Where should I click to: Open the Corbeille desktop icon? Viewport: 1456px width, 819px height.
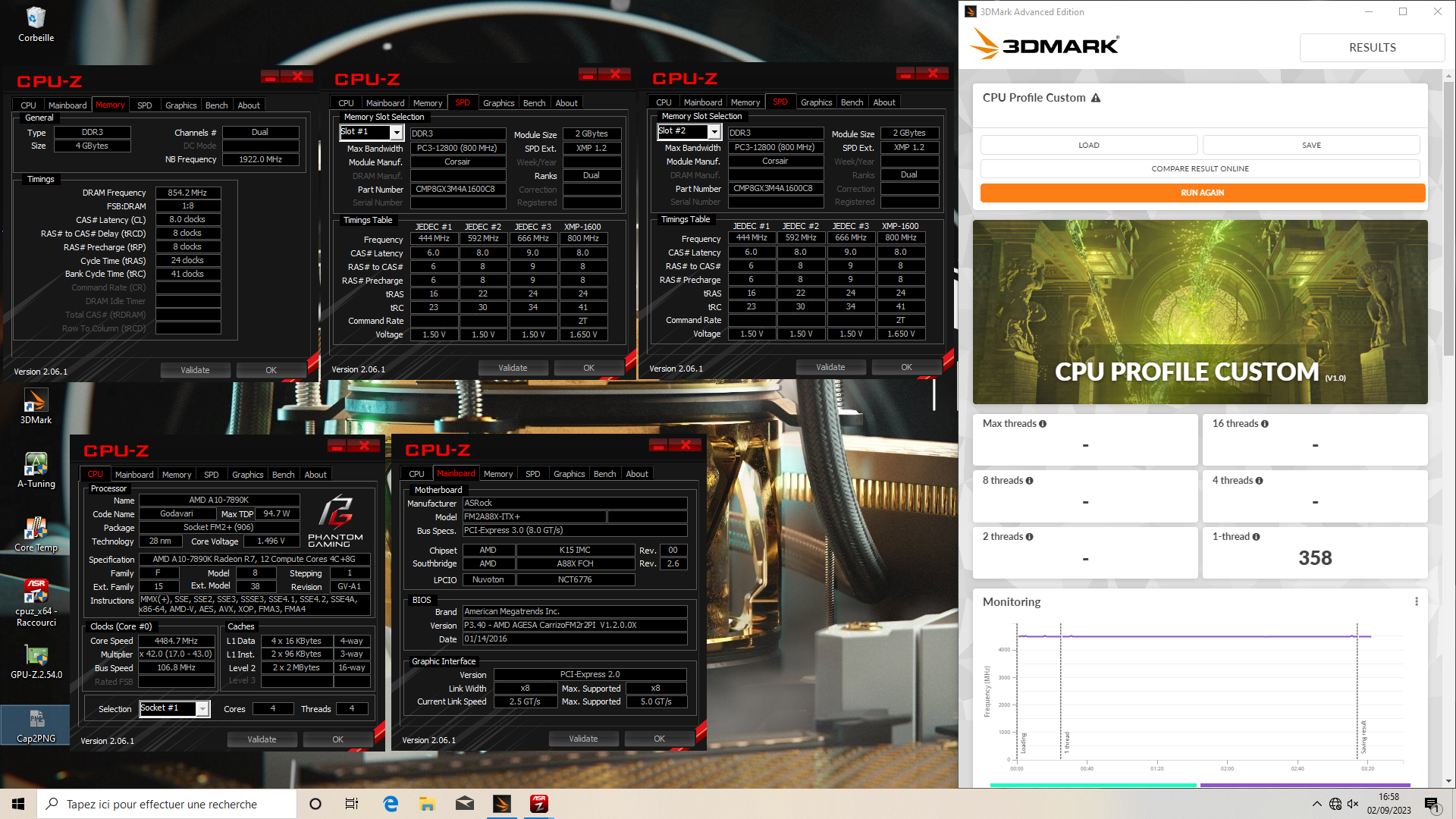coord(36,24)
